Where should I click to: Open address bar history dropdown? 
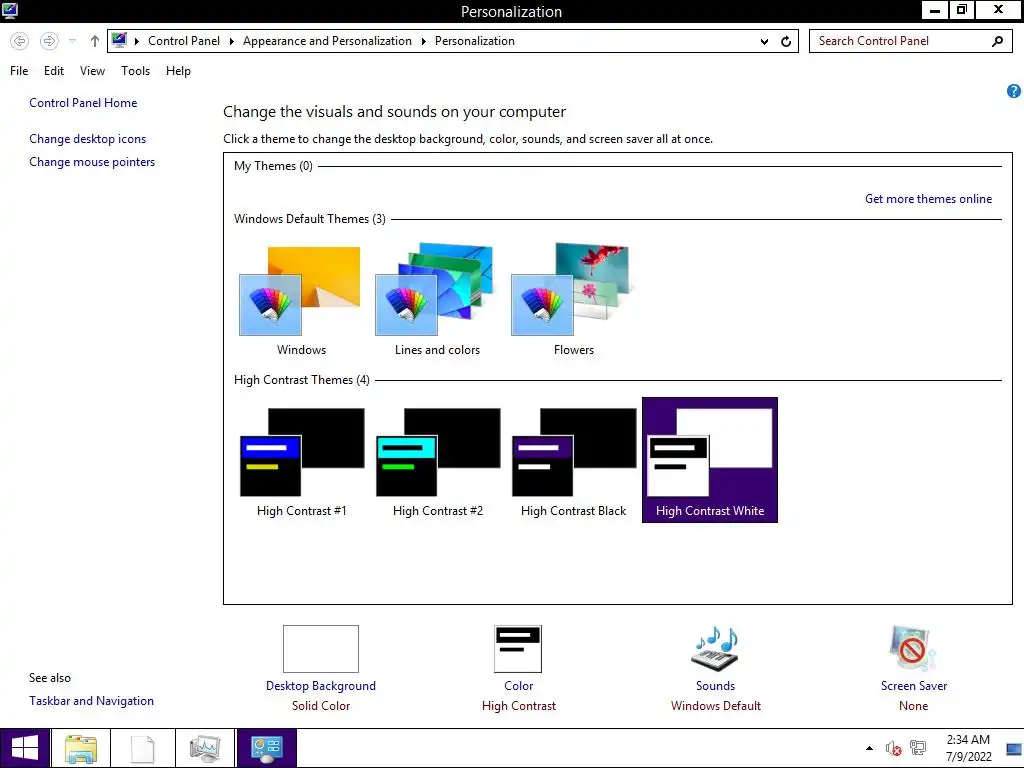[764, 41]
